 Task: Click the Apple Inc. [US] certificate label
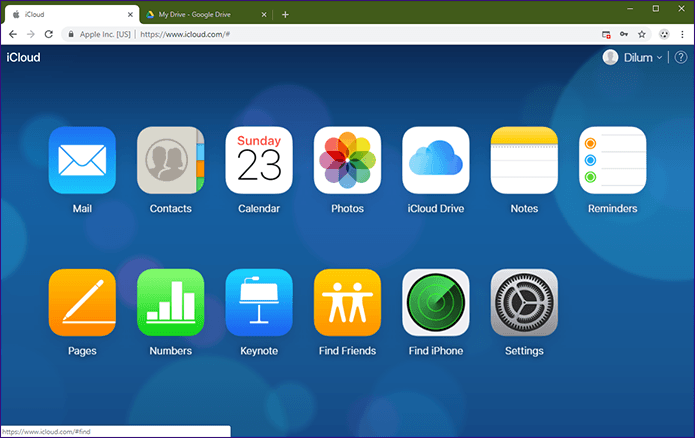[x=105, y=34]
